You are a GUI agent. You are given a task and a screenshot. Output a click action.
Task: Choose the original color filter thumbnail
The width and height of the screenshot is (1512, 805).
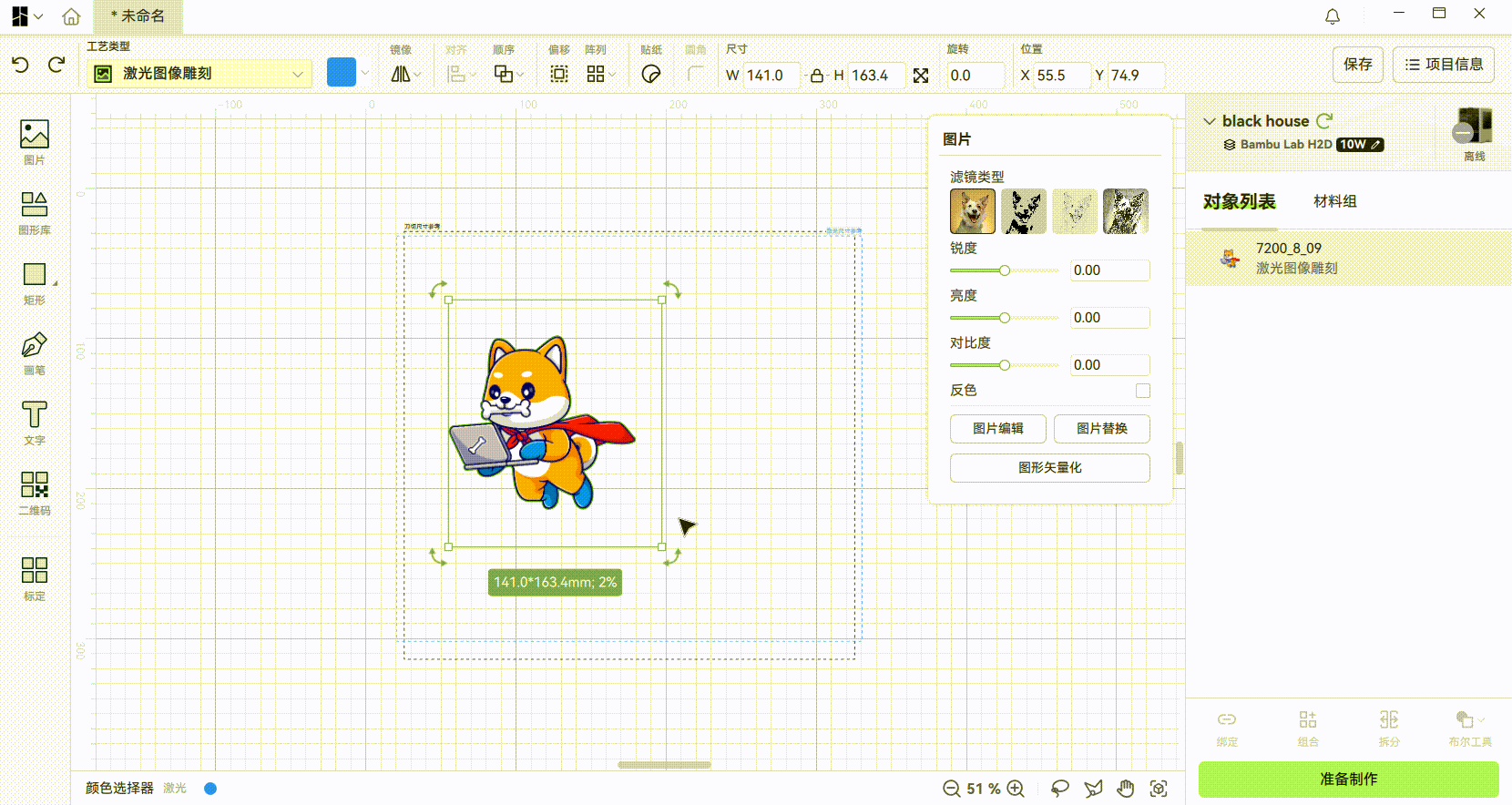pyautogui.click(x=973, y=211)
